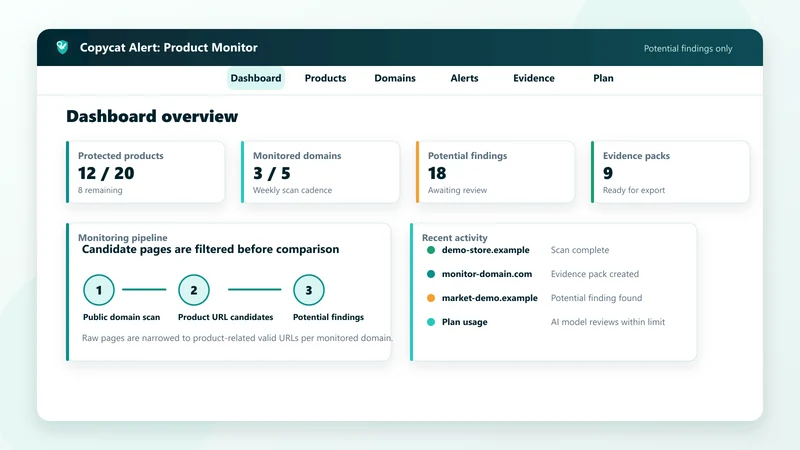800x450 pixels.
Task: Open the Potential findings card
Action: pyautogui.click(x=495, y=172)
